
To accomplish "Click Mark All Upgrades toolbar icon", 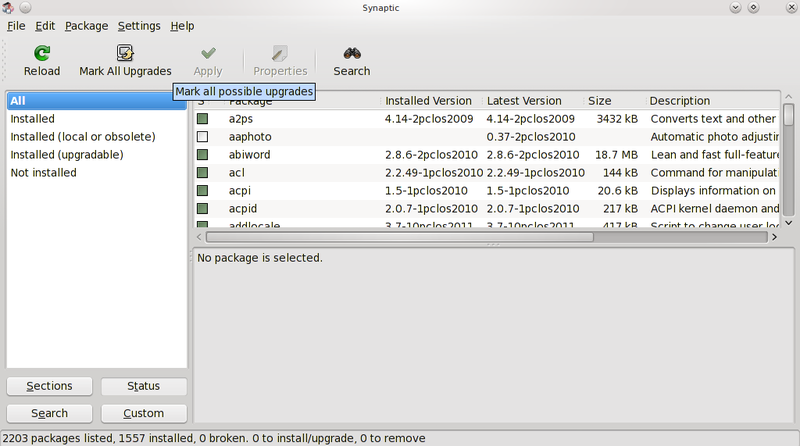I will [x=125, y=53].
